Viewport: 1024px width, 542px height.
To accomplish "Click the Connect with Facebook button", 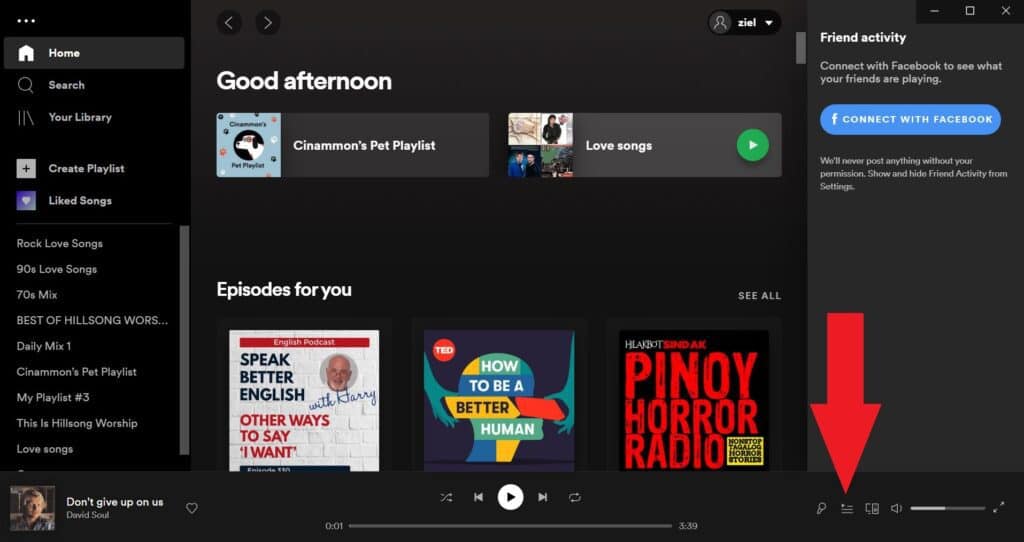I will click(x=910, y=119).
